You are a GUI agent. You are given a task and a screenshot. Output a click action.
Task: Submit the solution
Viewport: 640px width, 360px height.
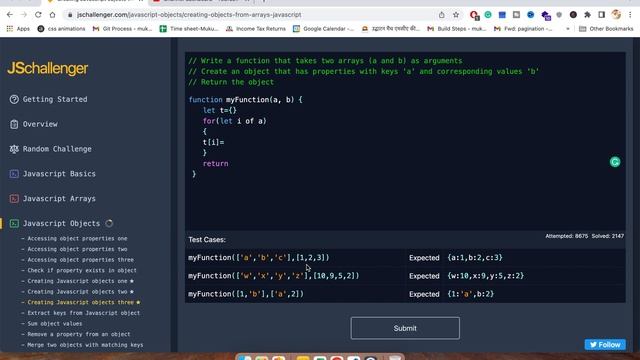click(405, 328)
